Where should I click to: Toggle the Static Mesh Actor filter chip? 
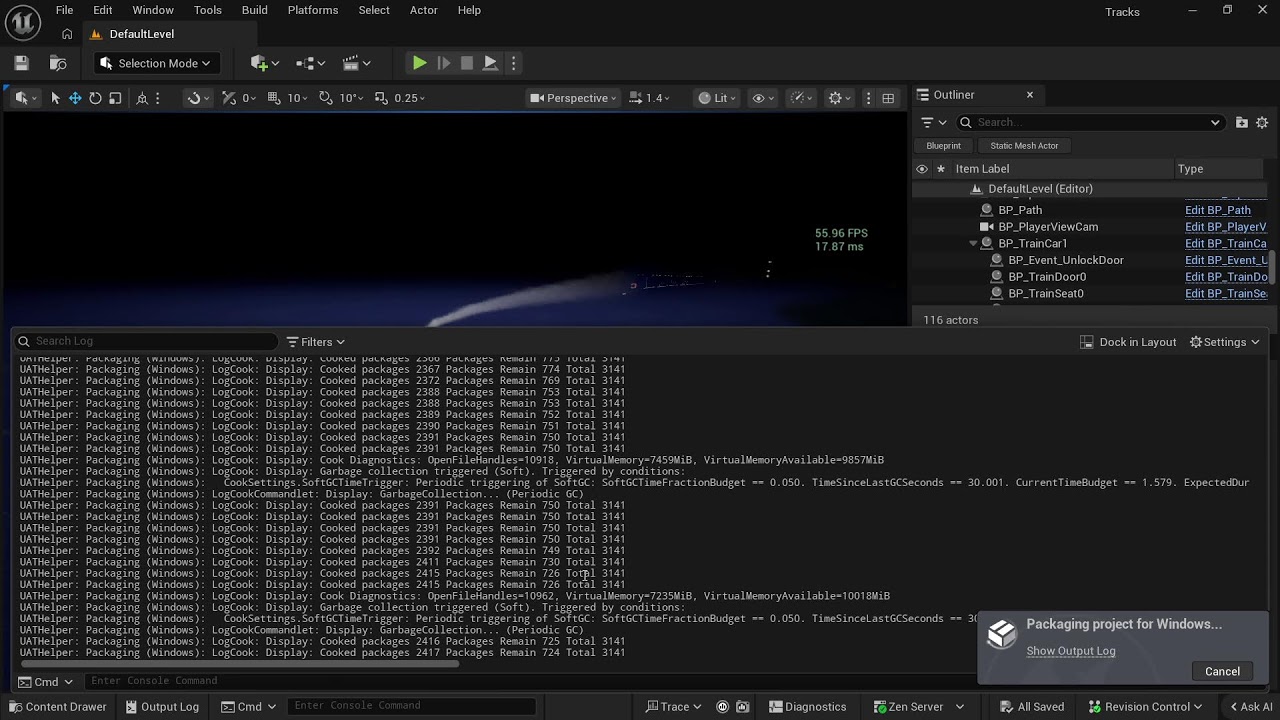pos(1024,146)
